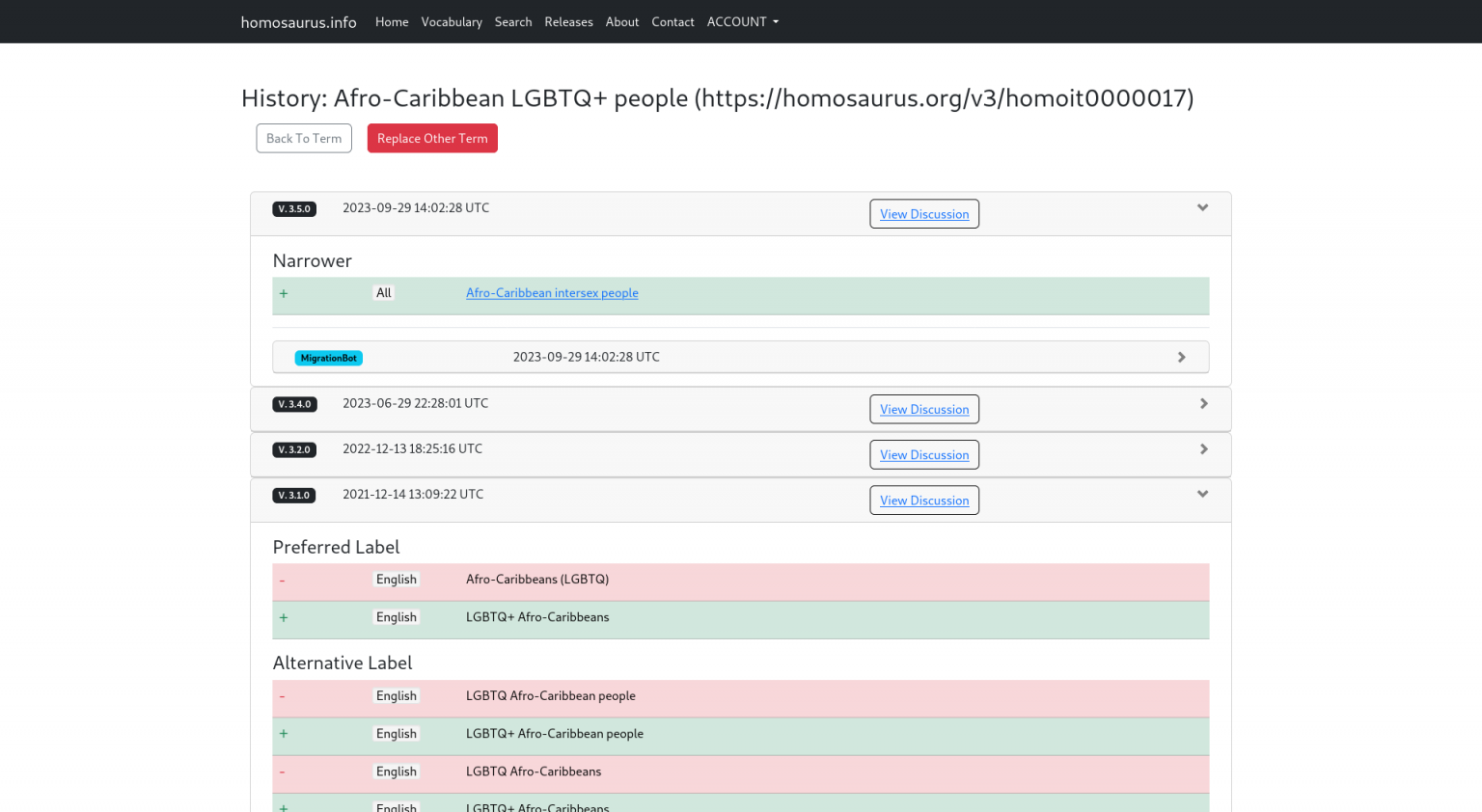Viewport: 1482px width, 812px height.
Task: Collapse the V.3.5.0 history entry
Action: click(x=1202, y=207)
